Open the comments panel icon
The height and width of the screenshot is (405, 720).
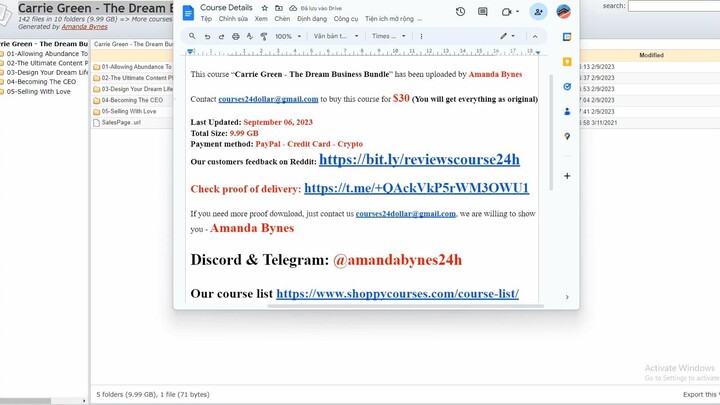[x=483, y=12]
